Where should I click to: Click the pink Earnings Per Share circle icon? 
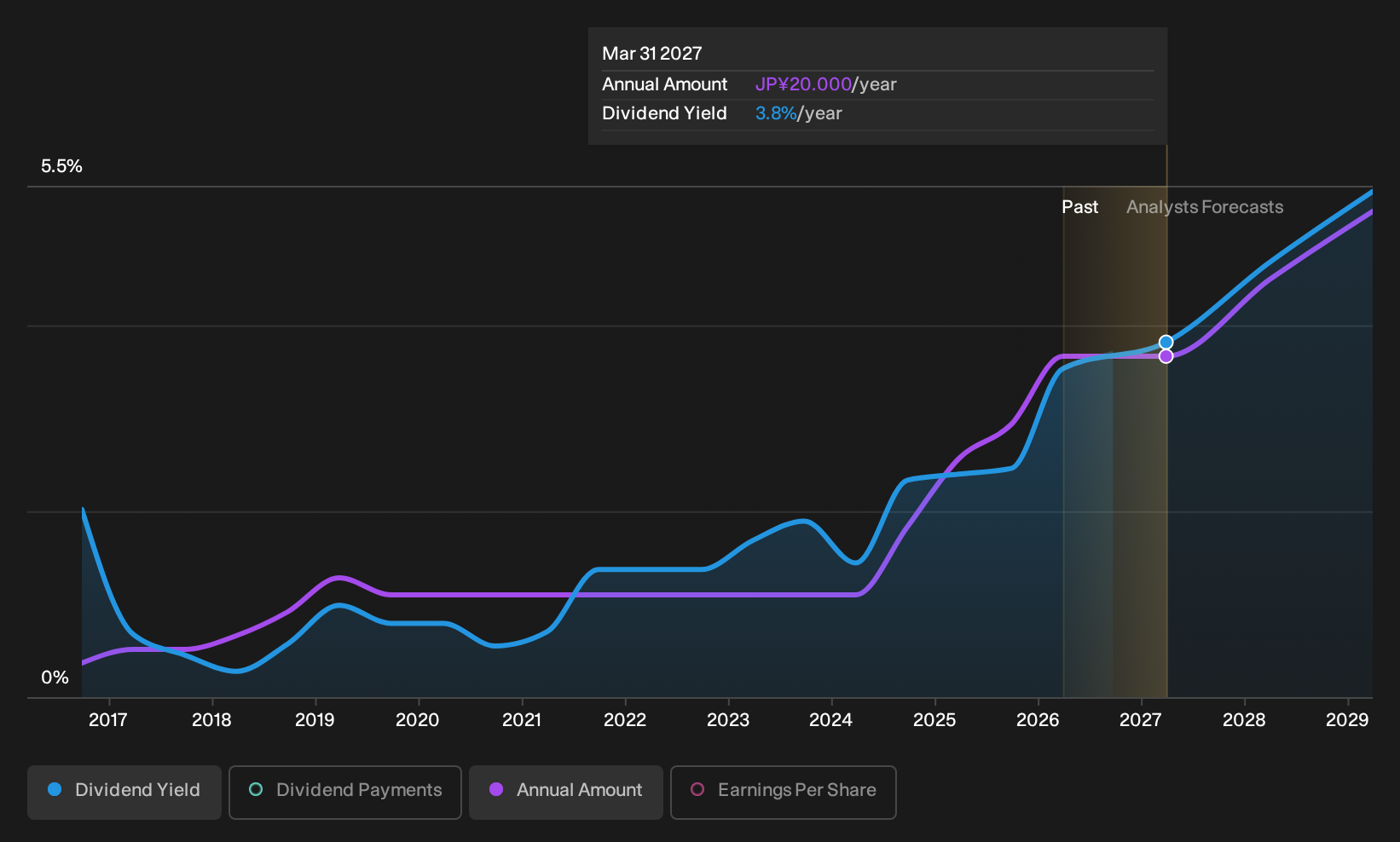[x=697, y=789]
